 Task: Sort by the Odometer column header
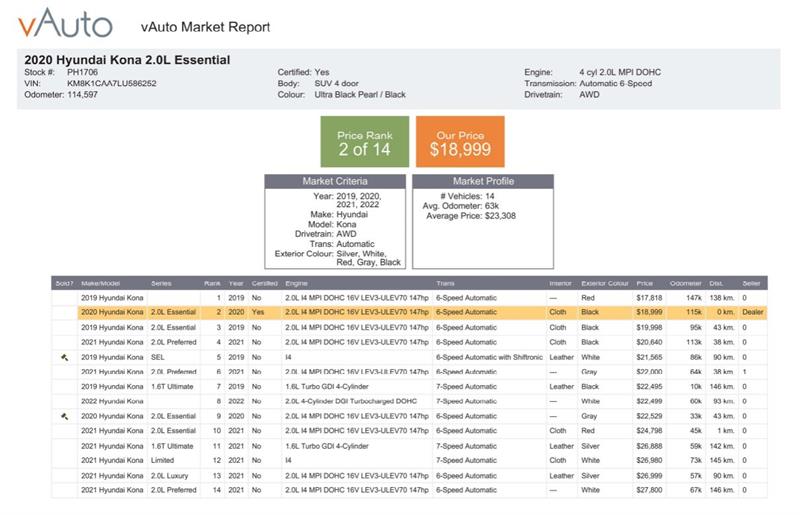coord(686,283)
